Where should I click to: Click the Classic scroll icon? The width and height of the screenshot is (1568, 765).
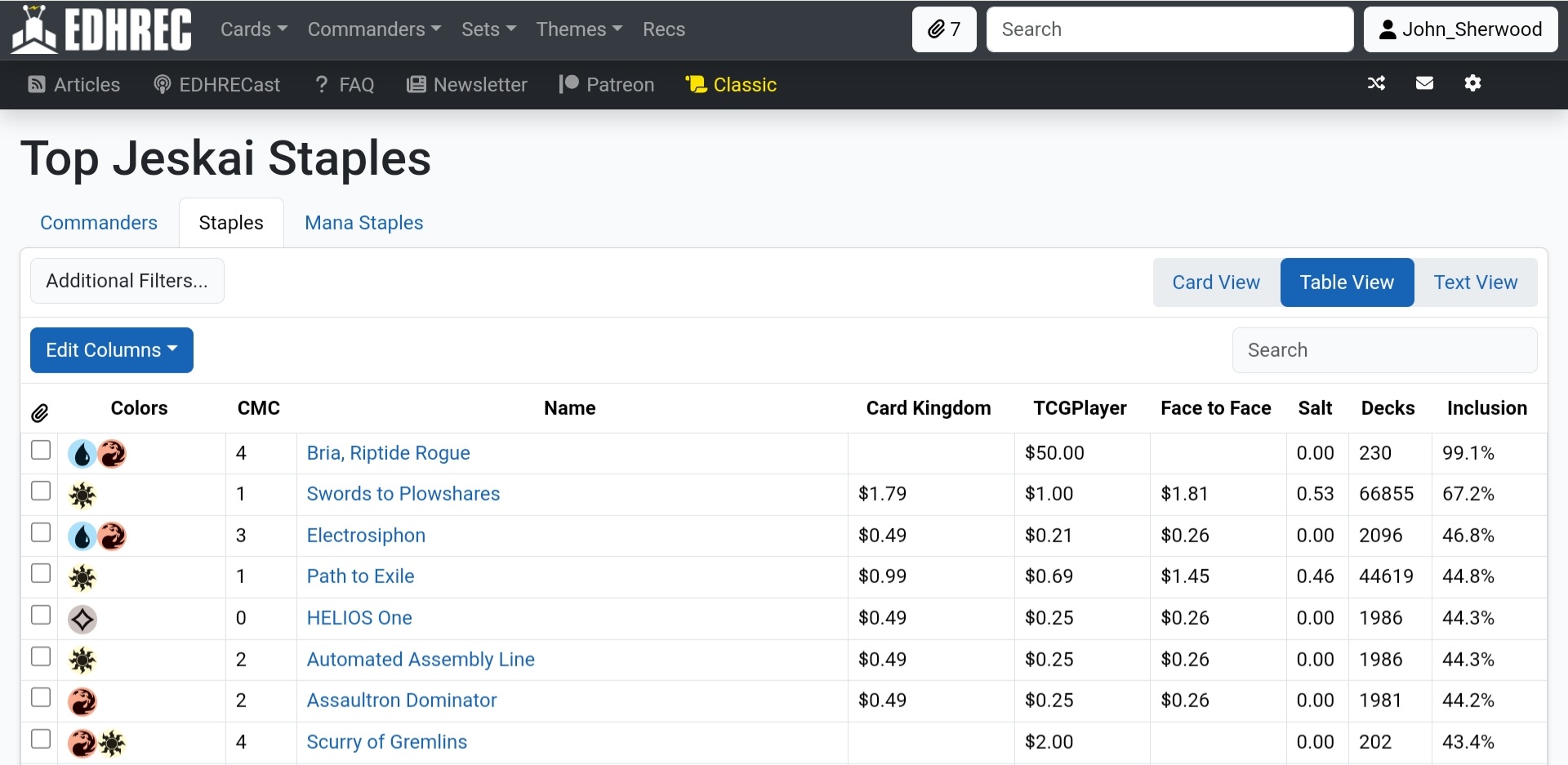[695, 84]
